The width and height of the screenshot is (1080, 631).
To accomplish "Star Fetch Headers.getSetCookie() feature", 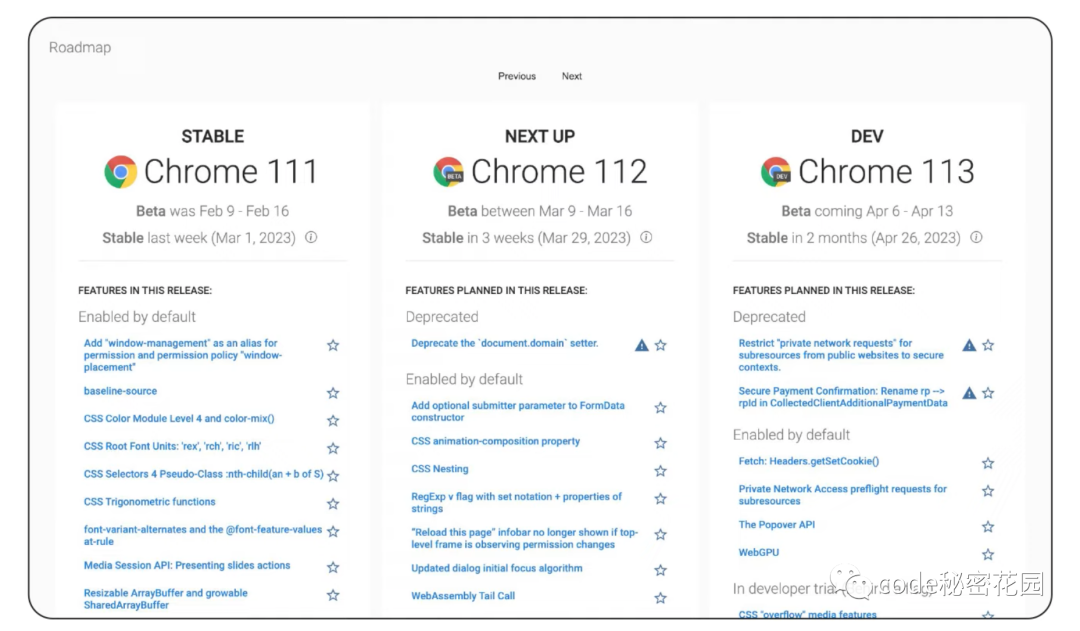I will (x=988, y=463).
